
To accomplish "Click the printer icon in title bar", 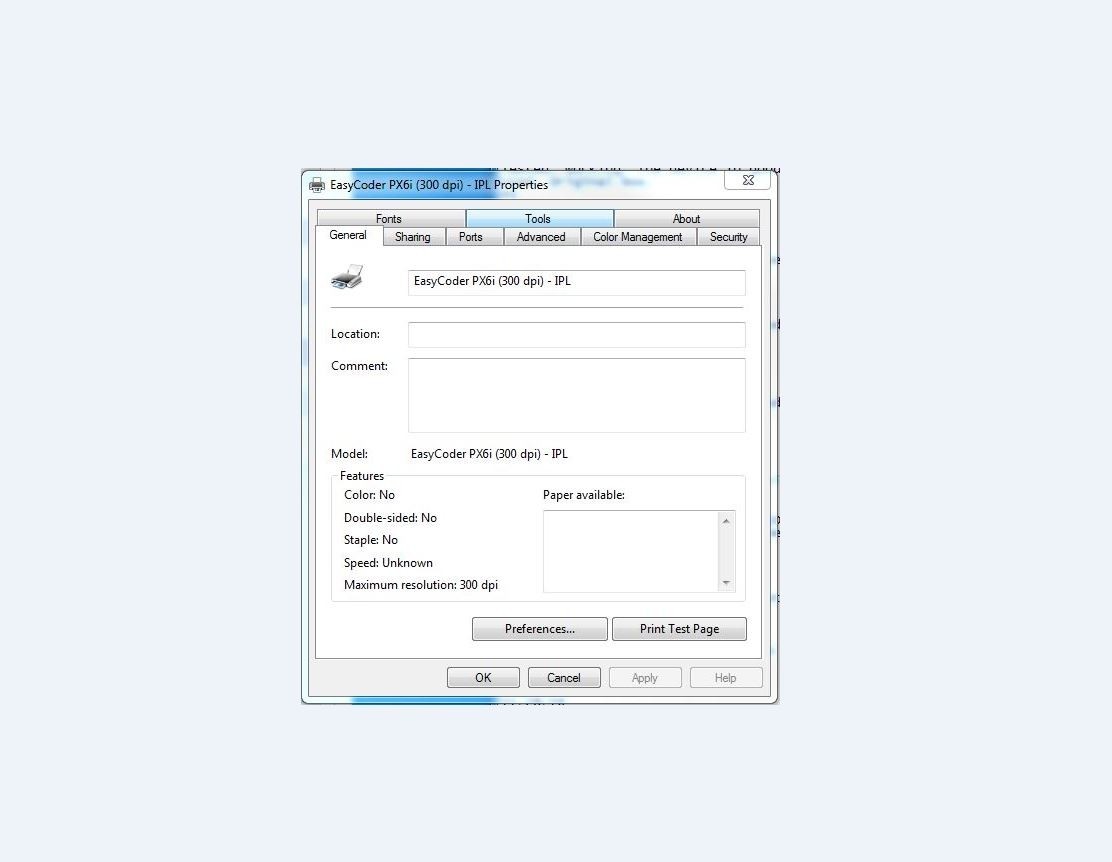I will click(317, 185).
